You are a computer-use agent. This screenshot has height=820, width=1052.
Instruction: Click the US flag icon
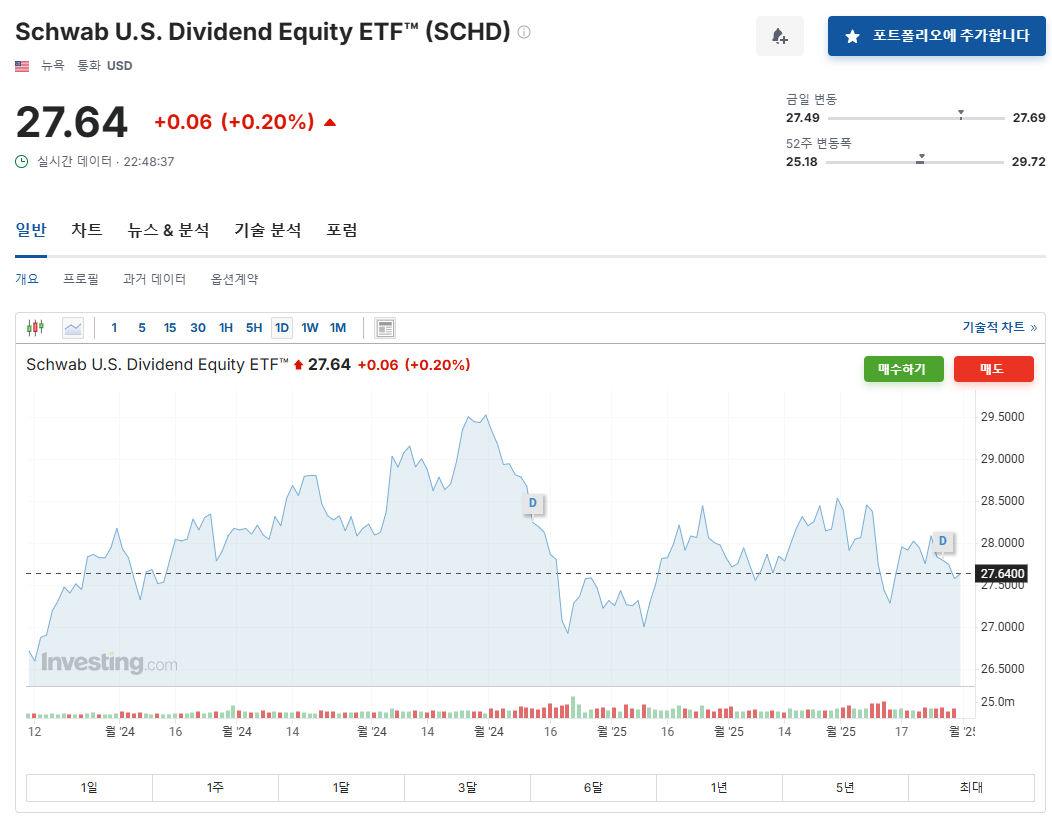tap(22, 66)
